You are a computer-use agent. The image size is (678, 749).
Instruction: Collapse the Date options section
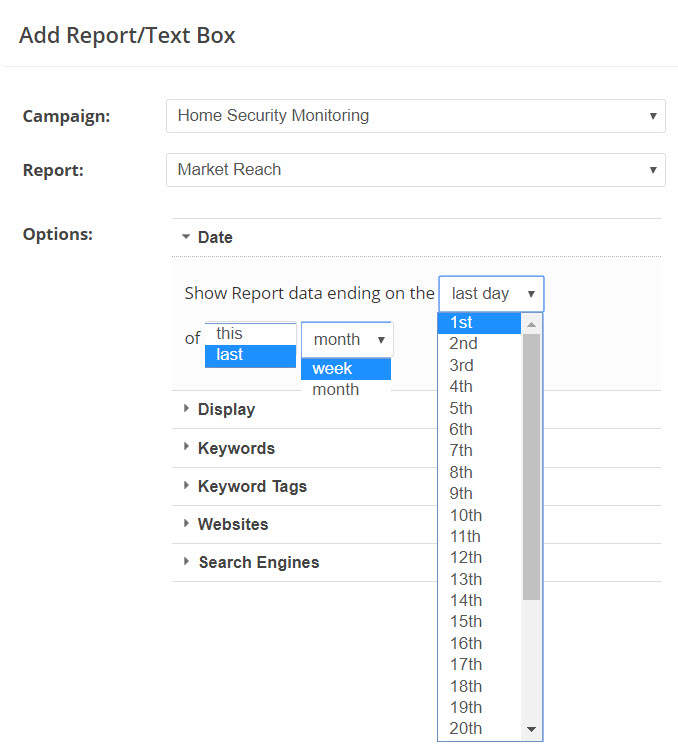(x=214, y=237)
